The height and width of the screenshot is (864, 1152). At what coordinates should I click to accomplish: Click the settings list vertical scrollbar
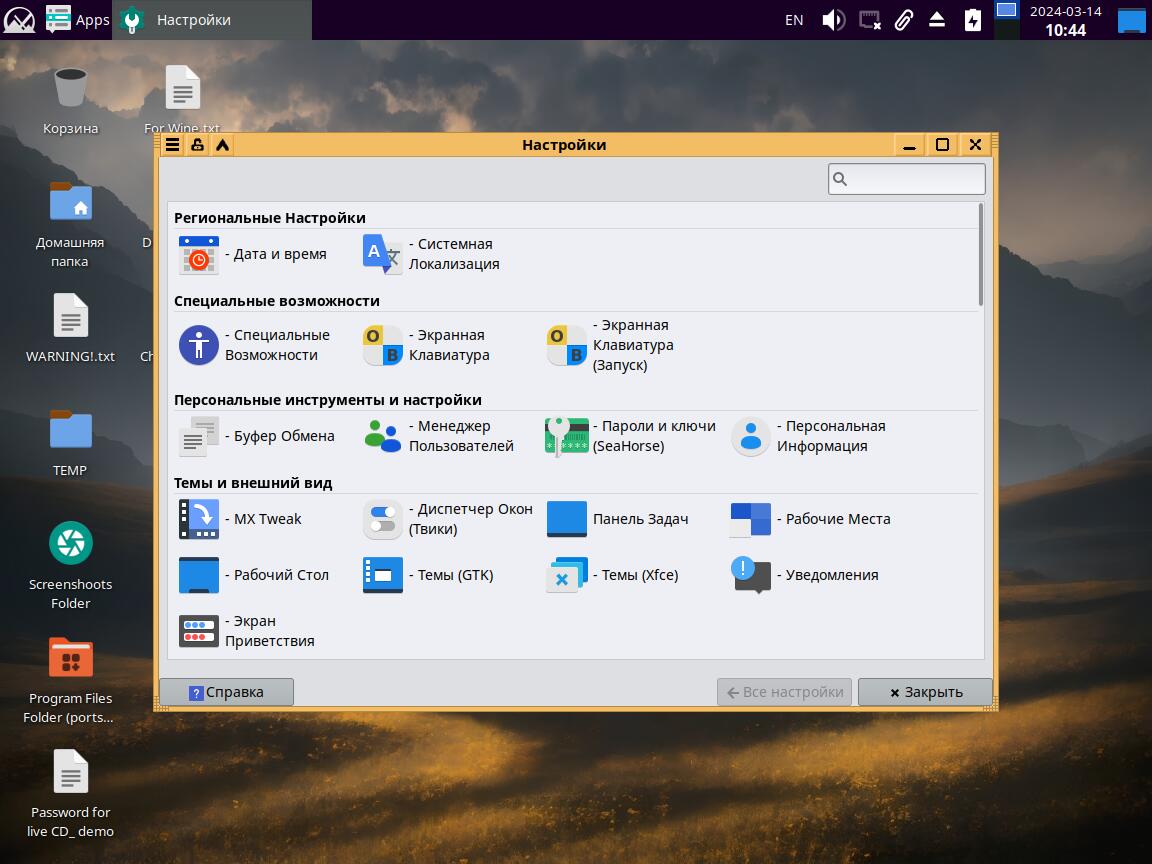tap(981, 256)
